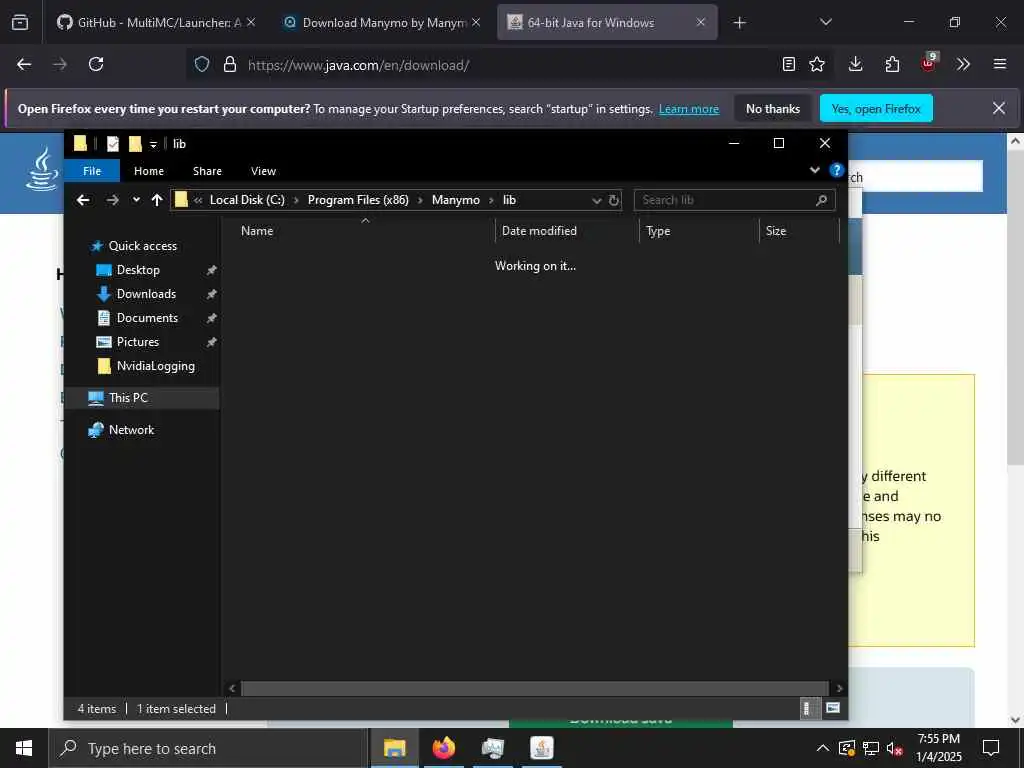Screen dimensions: 1024x768
Task: Click Explorer back navigation arrow
Action: [83, 200]
